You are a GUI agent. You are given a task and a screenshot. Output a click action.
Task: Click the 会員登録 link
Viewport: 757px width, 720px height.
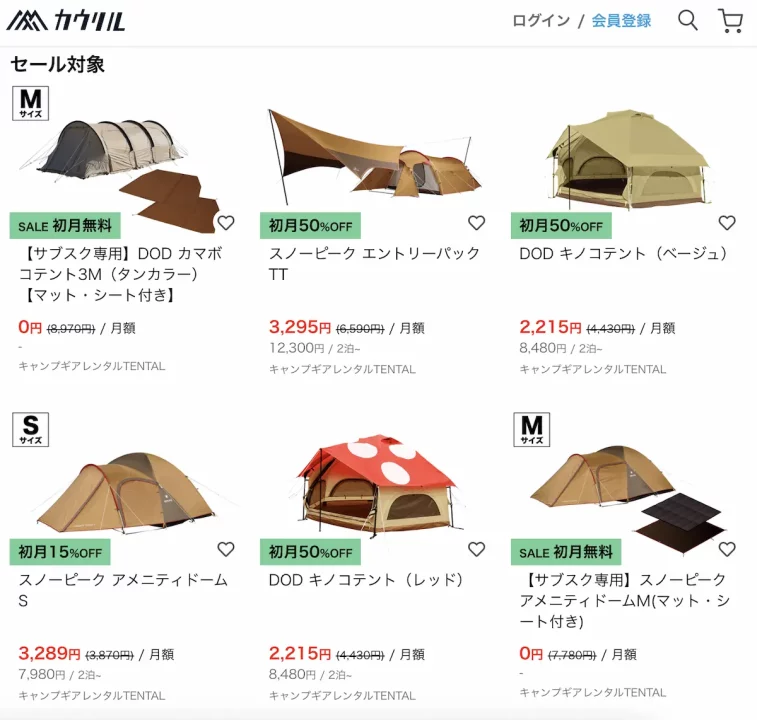point(621,21)
